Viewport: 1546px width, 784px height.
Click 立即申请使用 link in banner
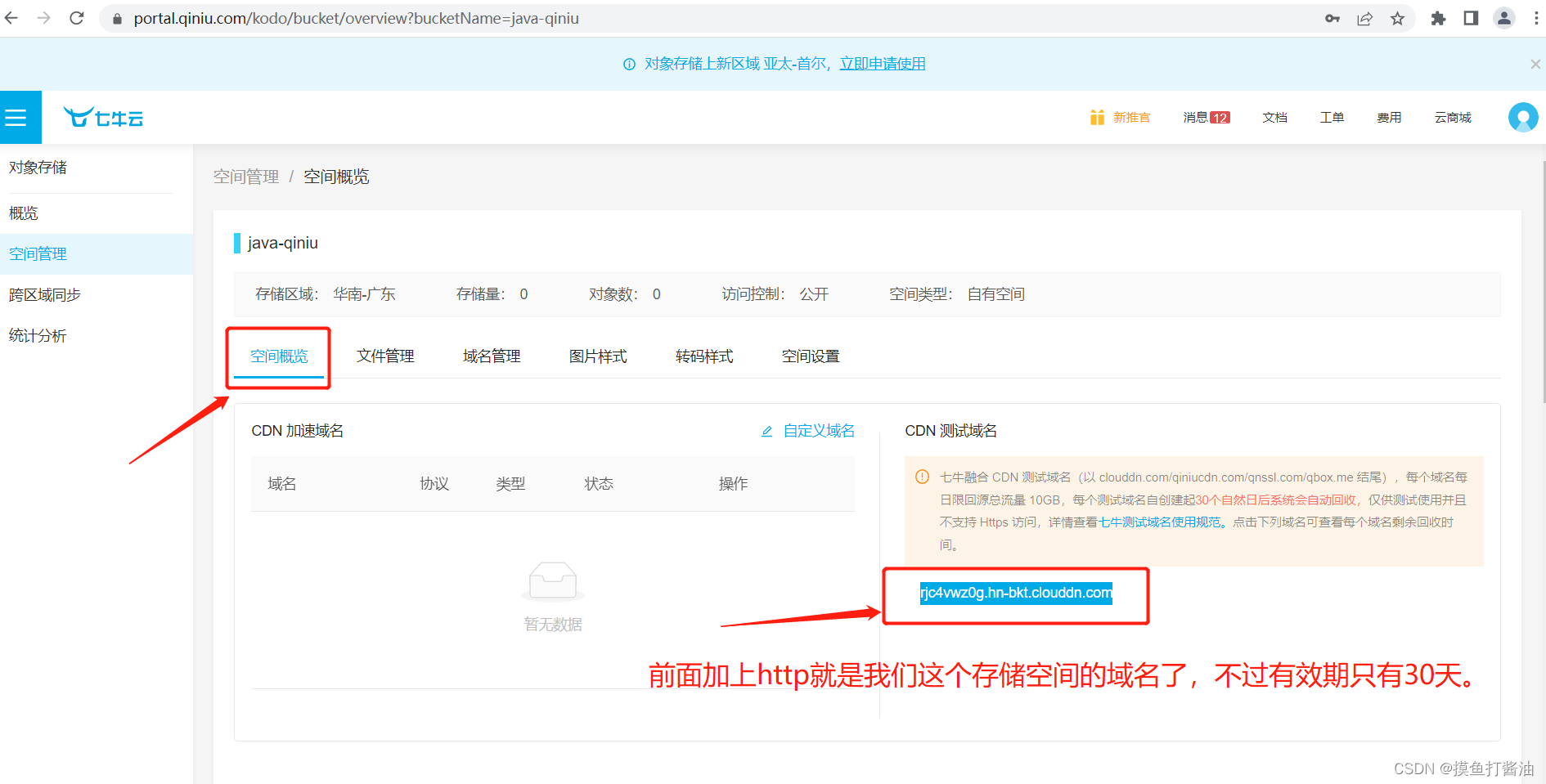coord(883,64)
